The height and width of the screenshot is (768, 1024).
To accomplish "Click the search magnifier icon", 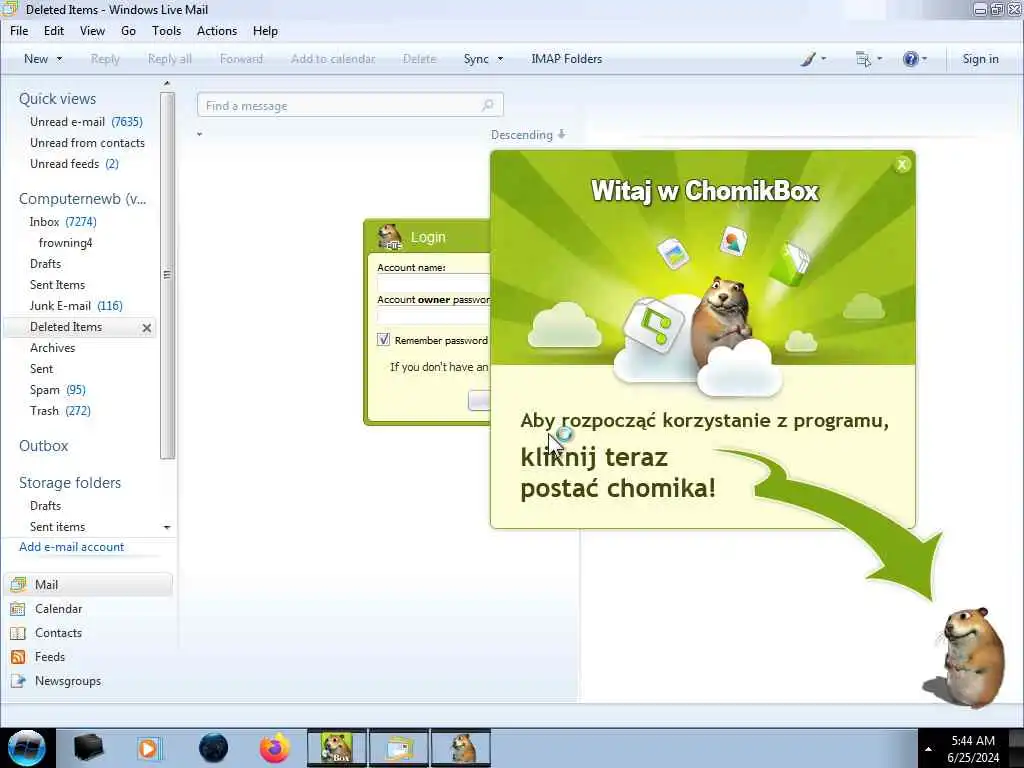I will tap(487, 105).
